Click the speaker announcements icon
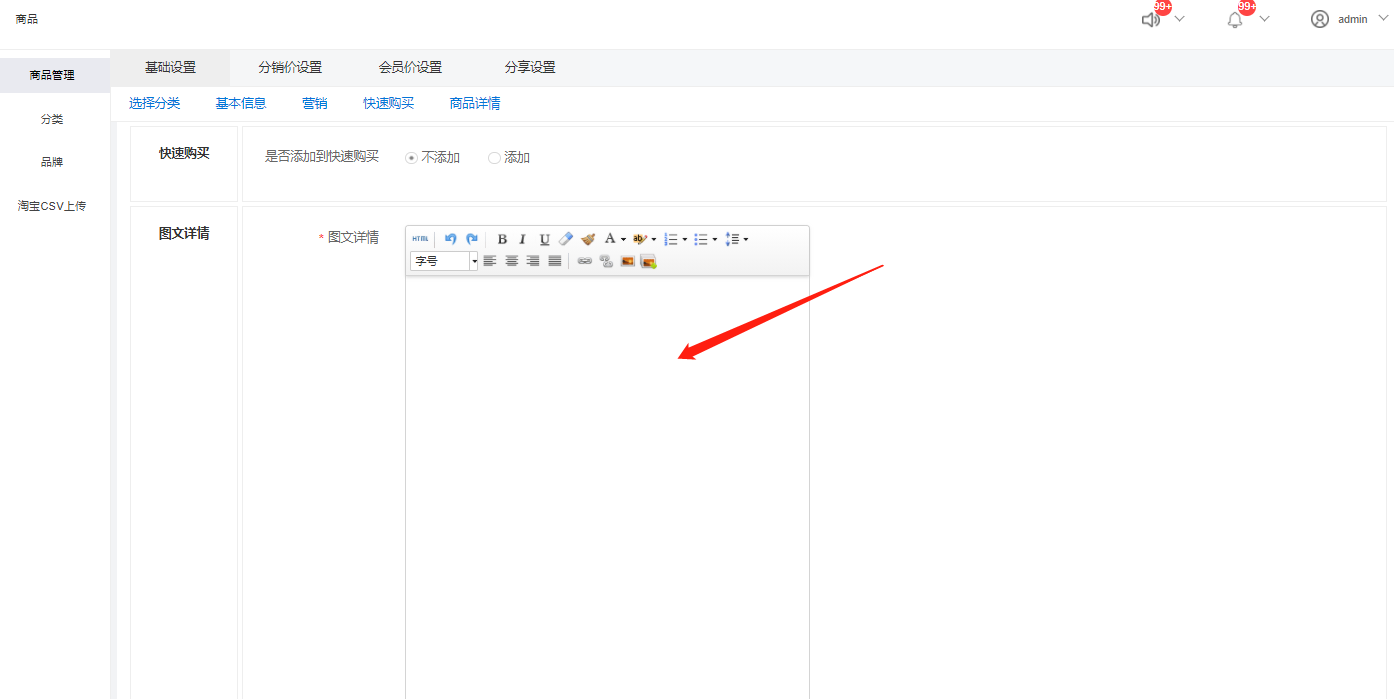The height and width of the screenshot is (699, 1394). click(x=1151, y=19)
